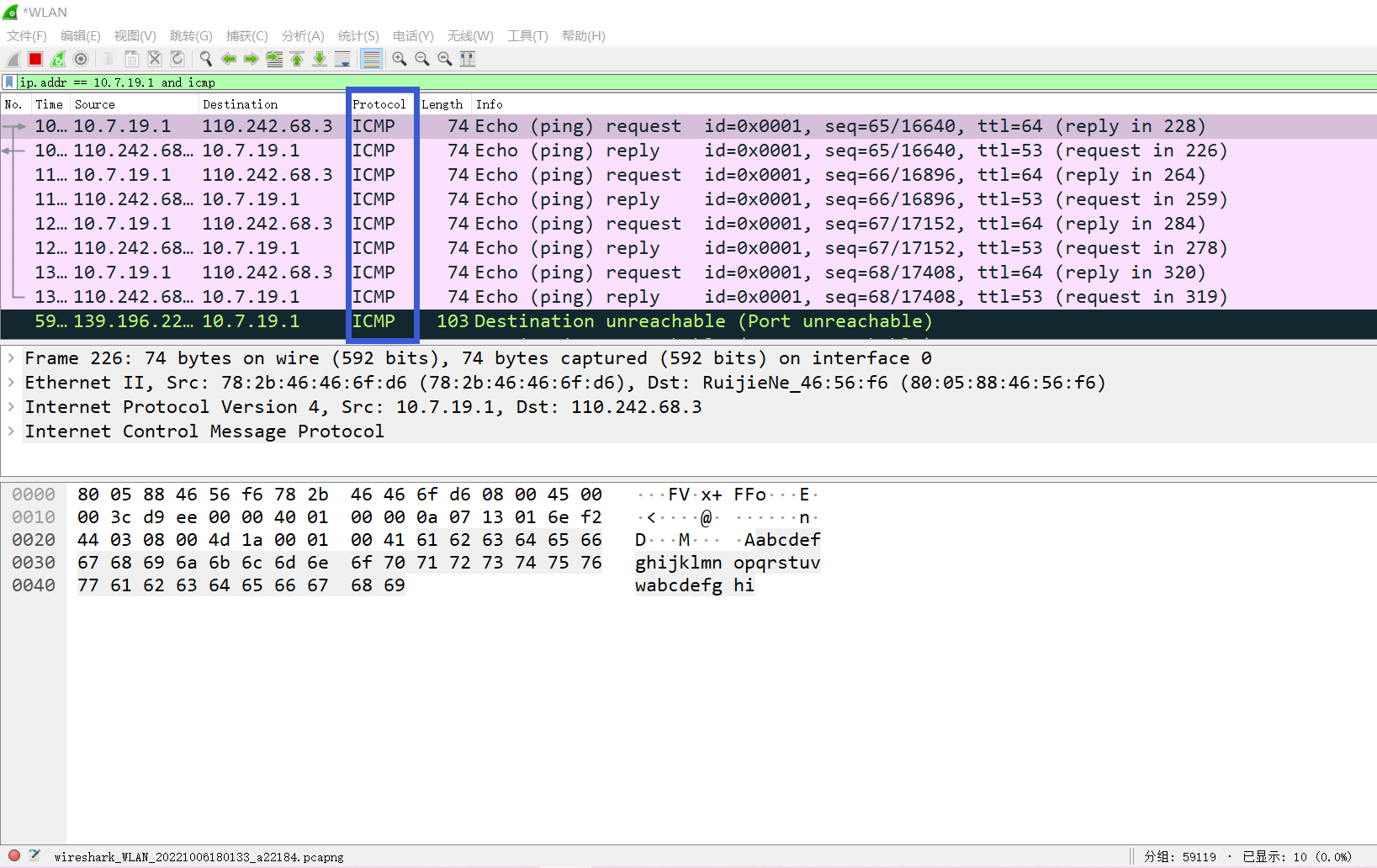Click the 分组: 59119 packet count
The image size is (1377, 868).
click(x=1179, y=857)
